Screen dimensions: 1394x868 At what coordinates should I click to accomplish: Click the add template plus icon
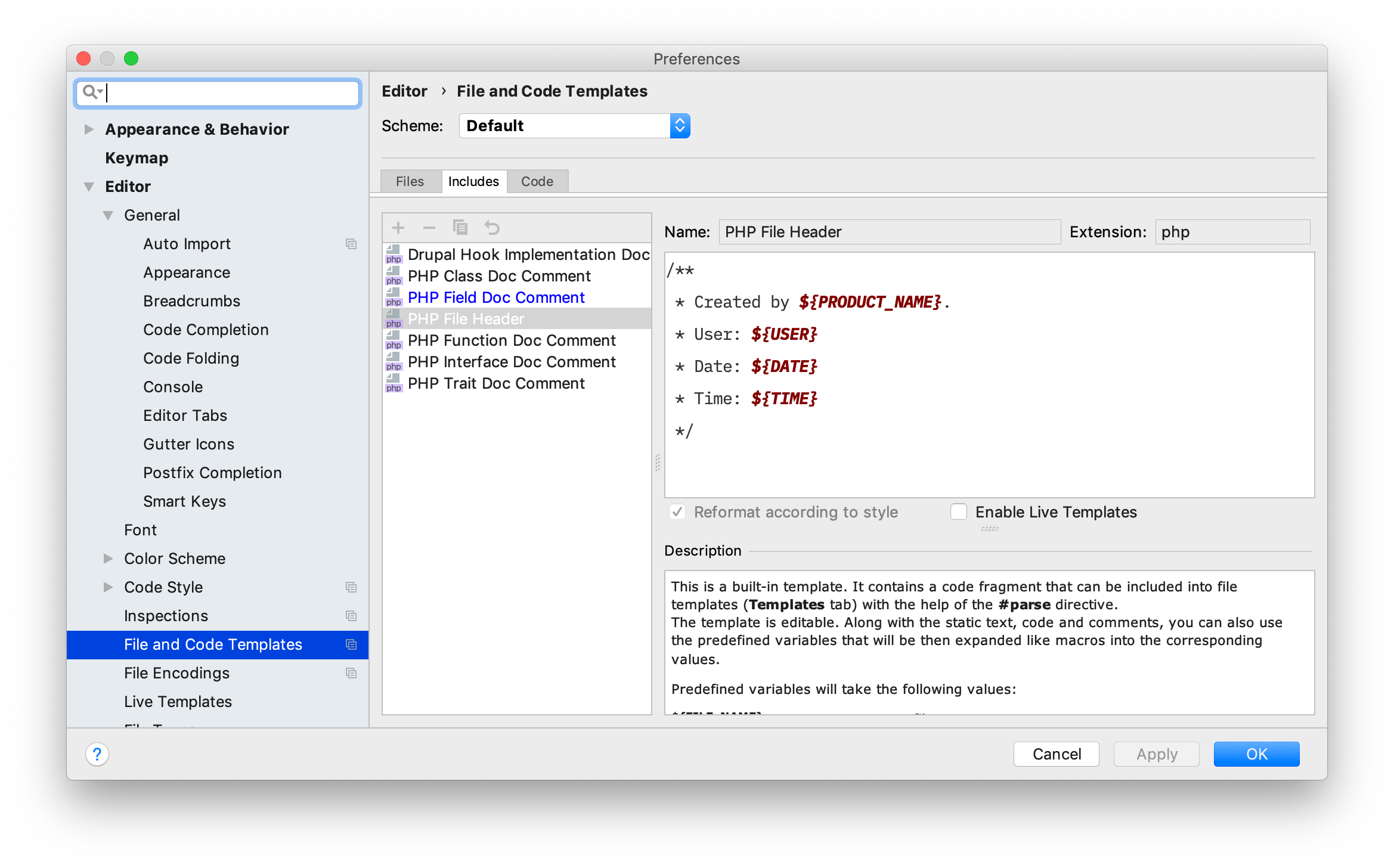point(398,227)
